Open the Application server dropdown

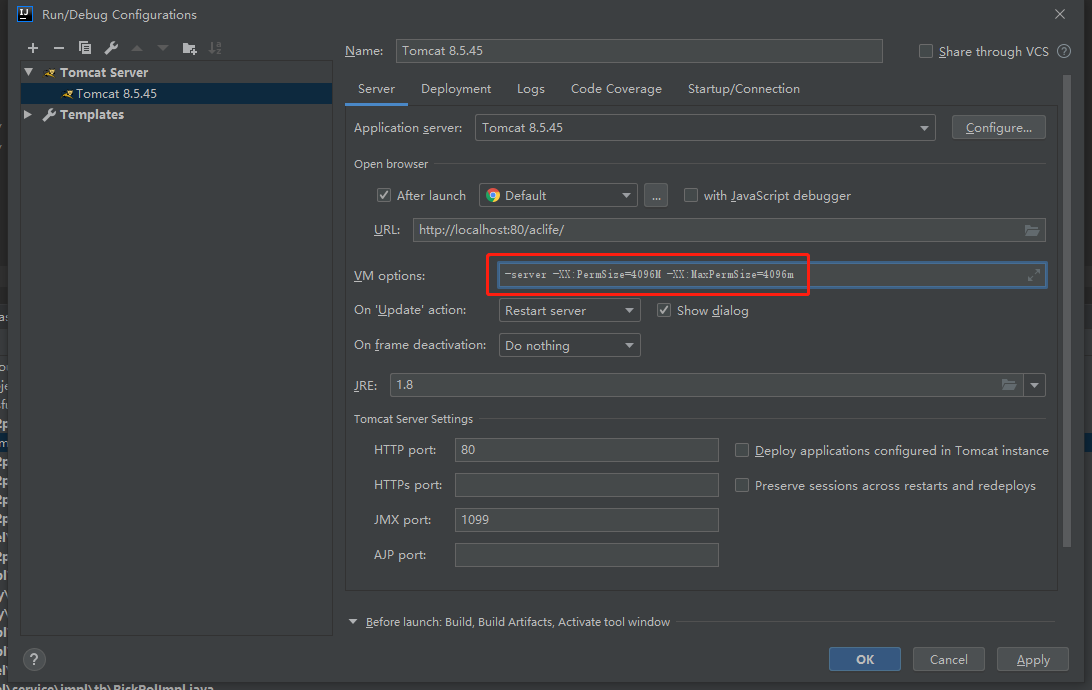tap(926, 128)
